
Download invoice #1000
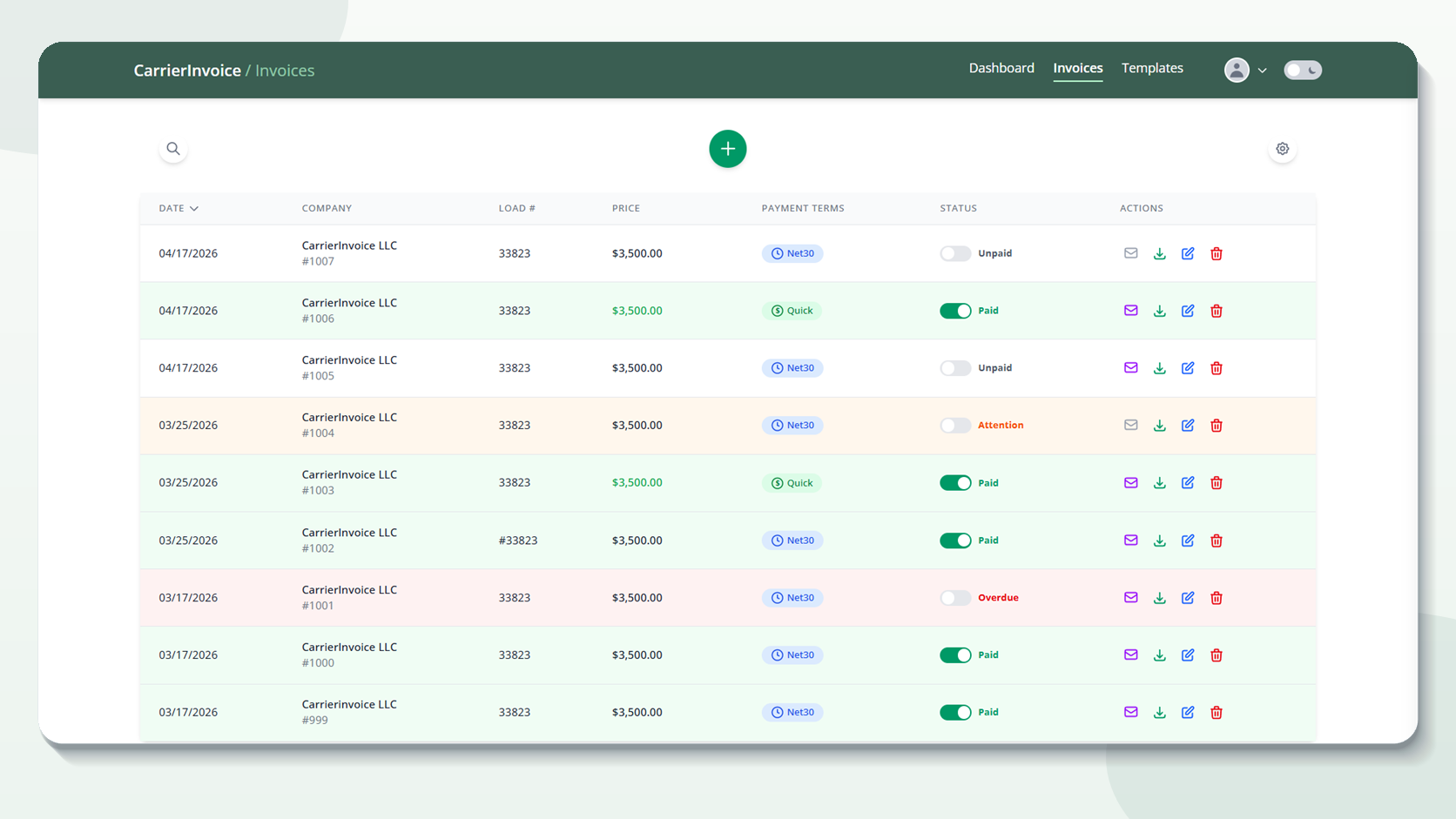(1160, 655)
